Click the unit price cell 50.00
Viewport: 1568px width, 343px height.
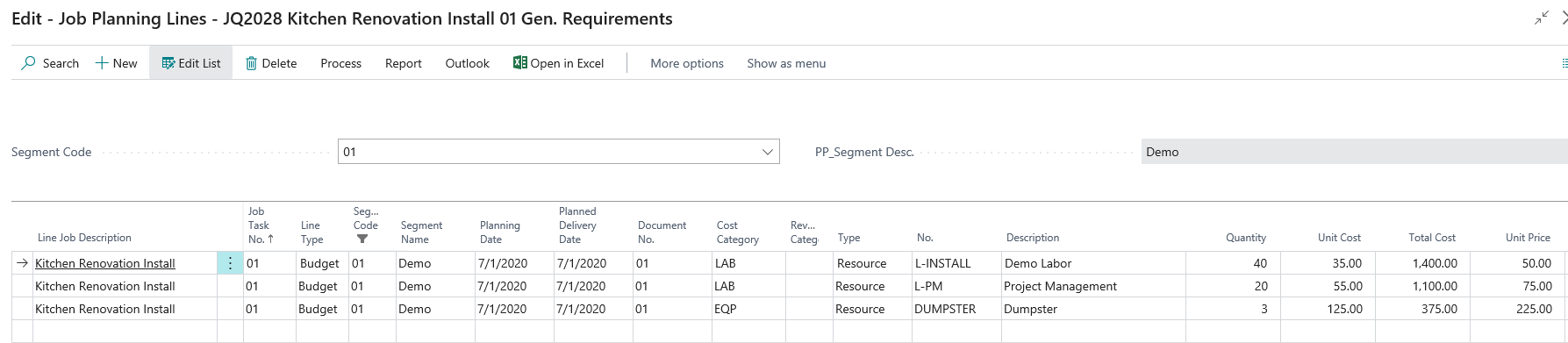tap(1517, 263)
